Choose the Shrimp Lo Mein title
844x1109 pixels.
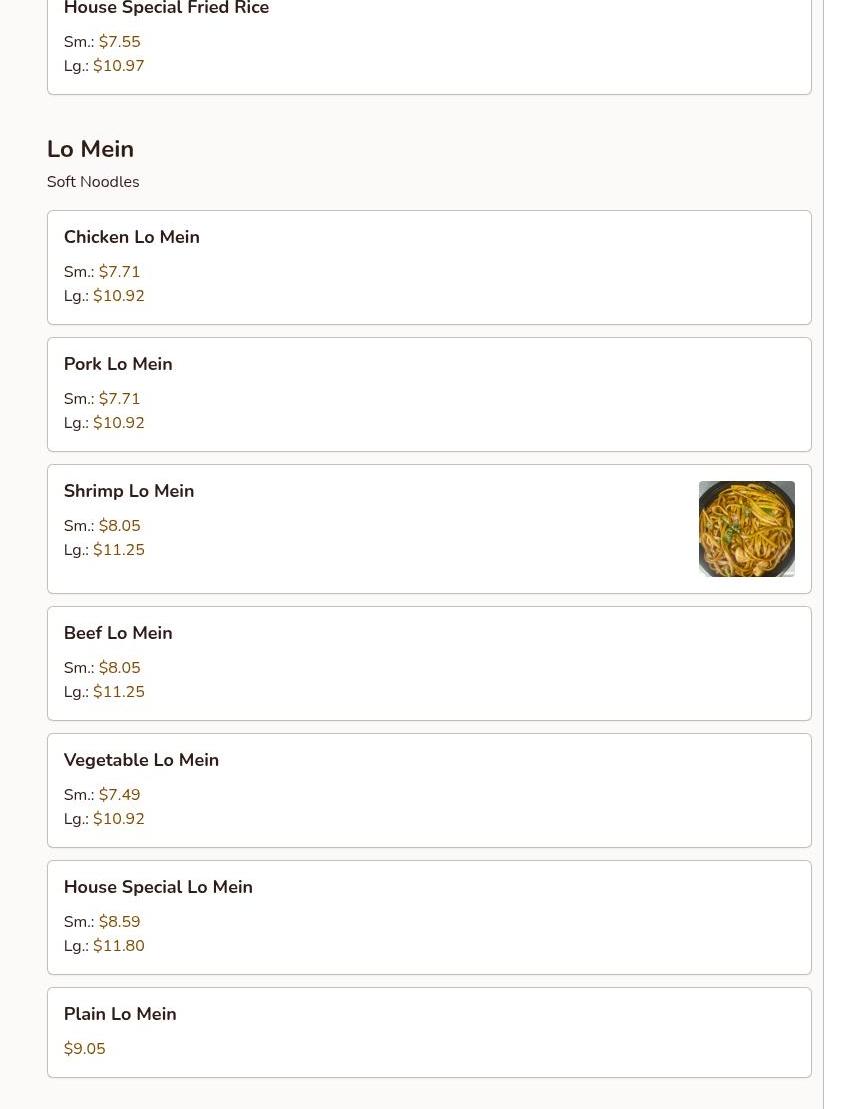click(x=129, y=491)
